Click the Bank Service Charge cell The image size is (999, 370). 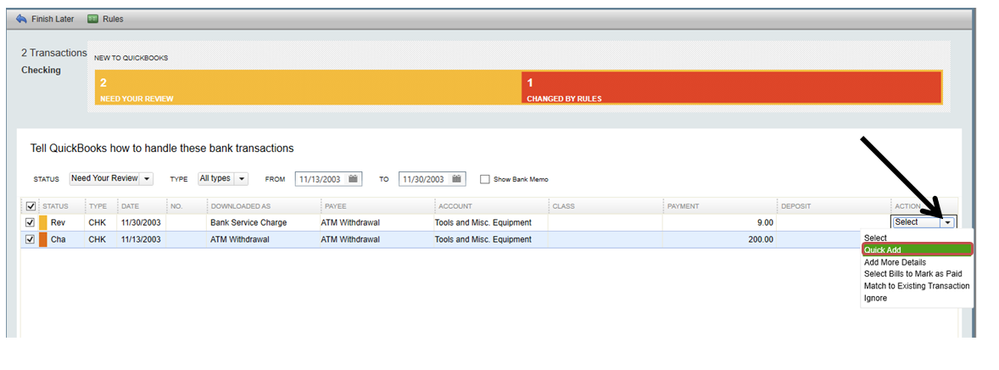pyautogui.click(x=248, y=223)
